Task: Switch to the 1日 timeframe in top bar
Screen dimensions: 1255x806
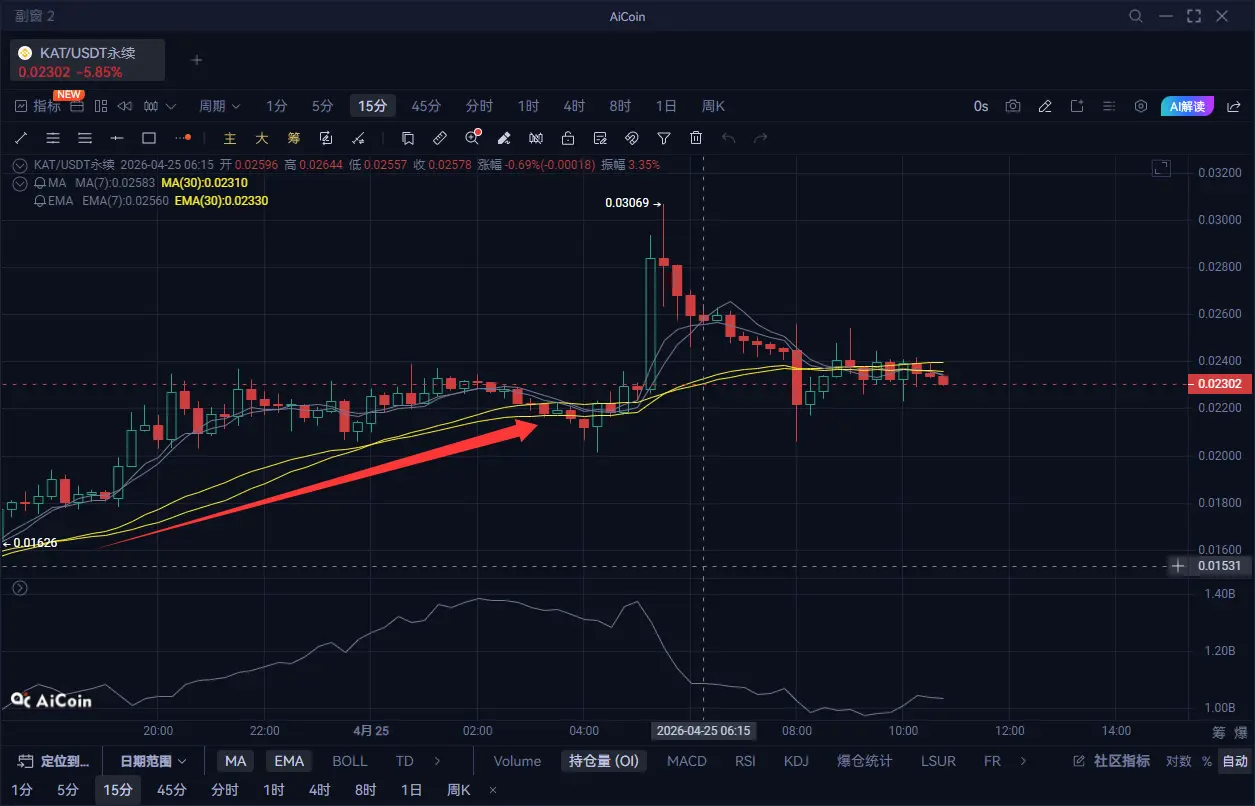Action: pos(666,106)
